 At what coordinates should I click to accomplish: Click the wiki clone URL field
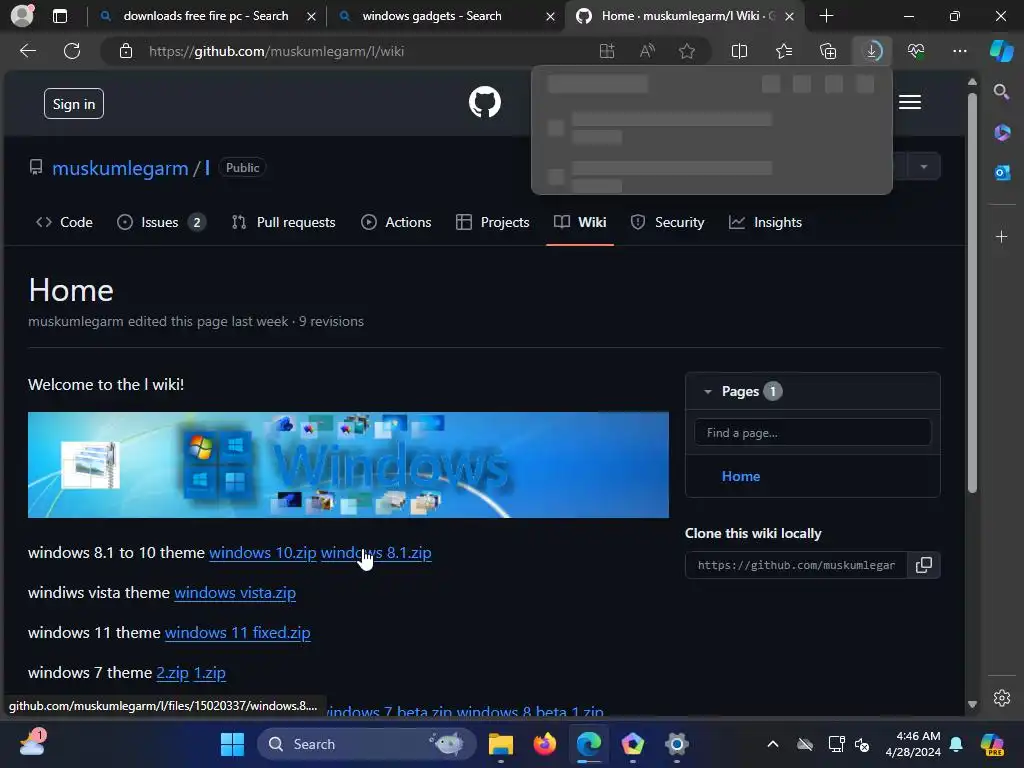tap(796, 565)
